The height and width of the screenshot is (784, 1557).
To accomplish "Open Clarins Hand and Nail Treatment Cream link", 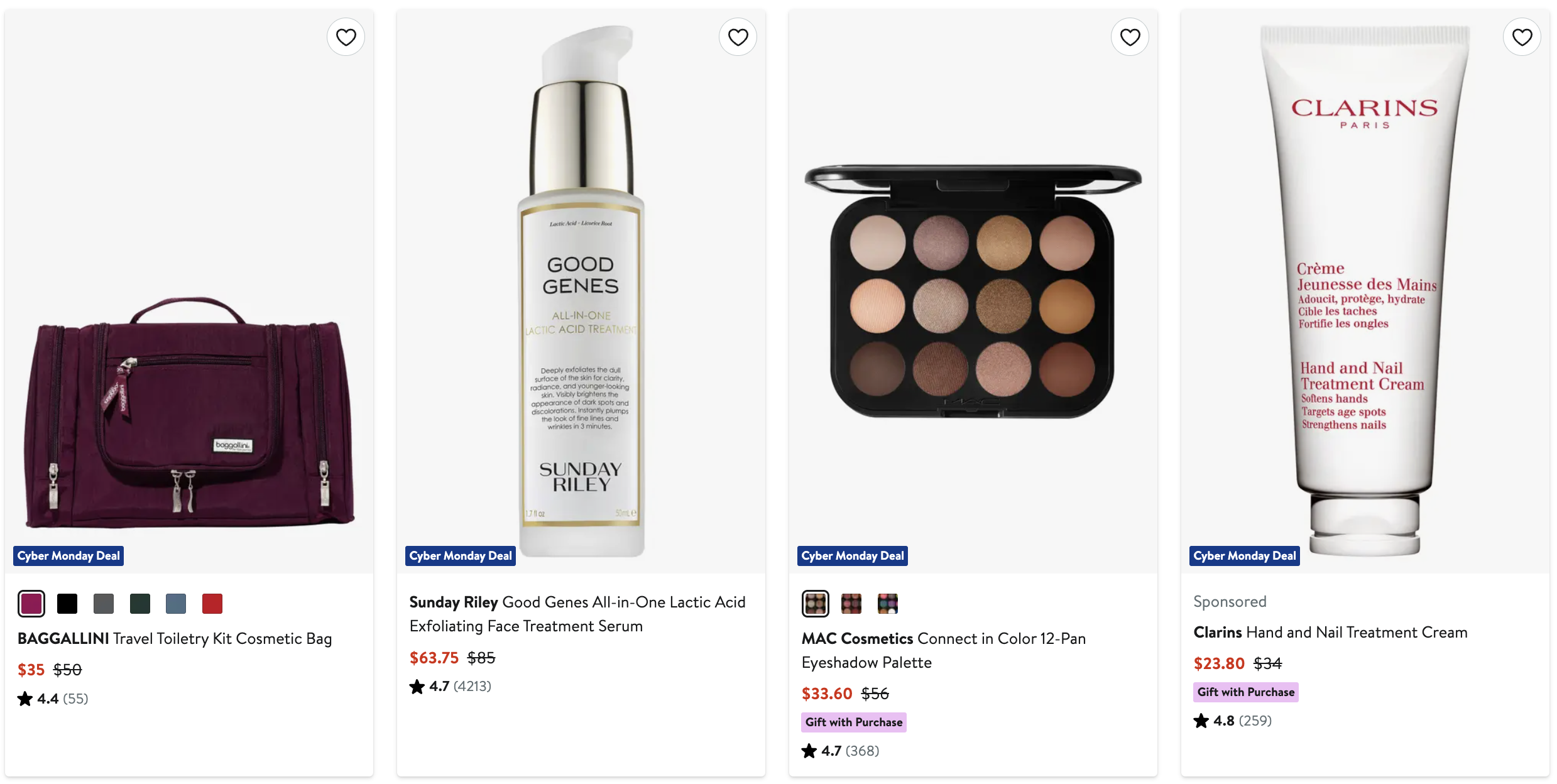I will click(x=1330, y=633).
